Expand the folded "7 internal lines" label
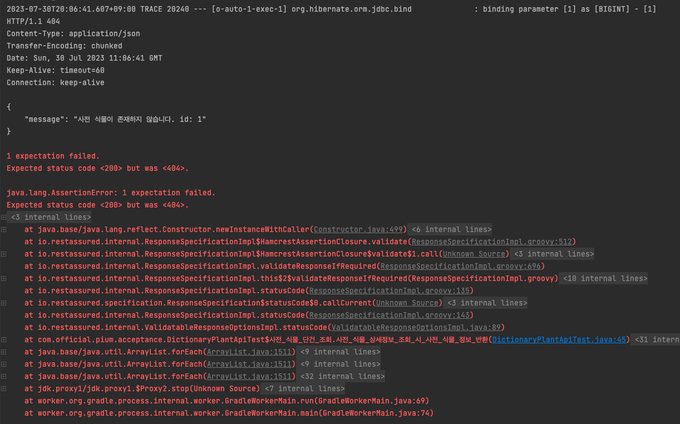 (x=305, y=388)
